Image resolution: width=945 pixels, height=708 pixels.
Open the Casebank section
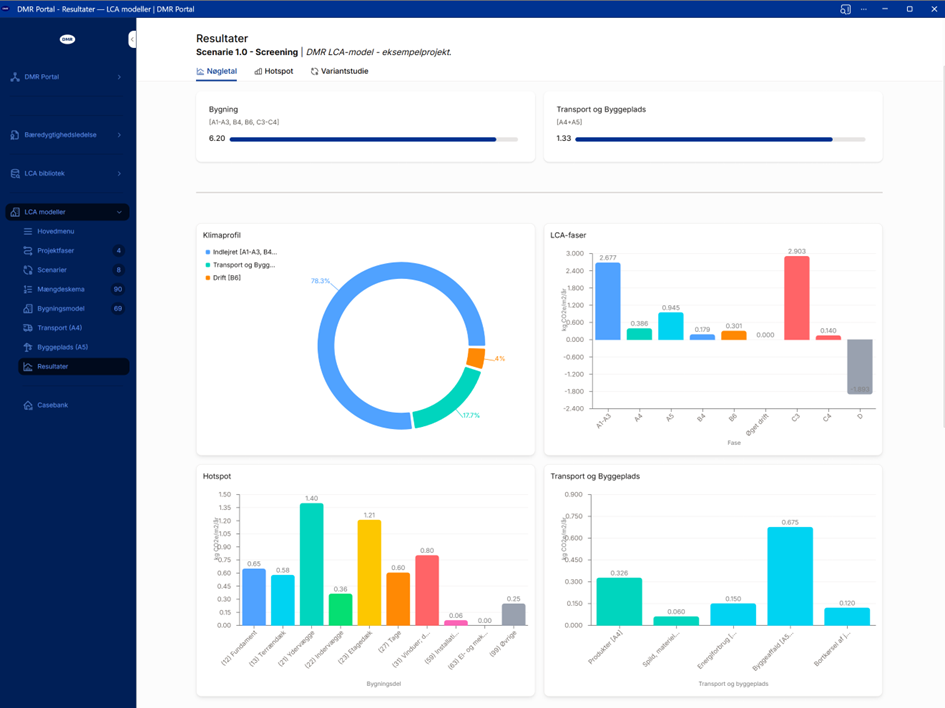point(52,405)
